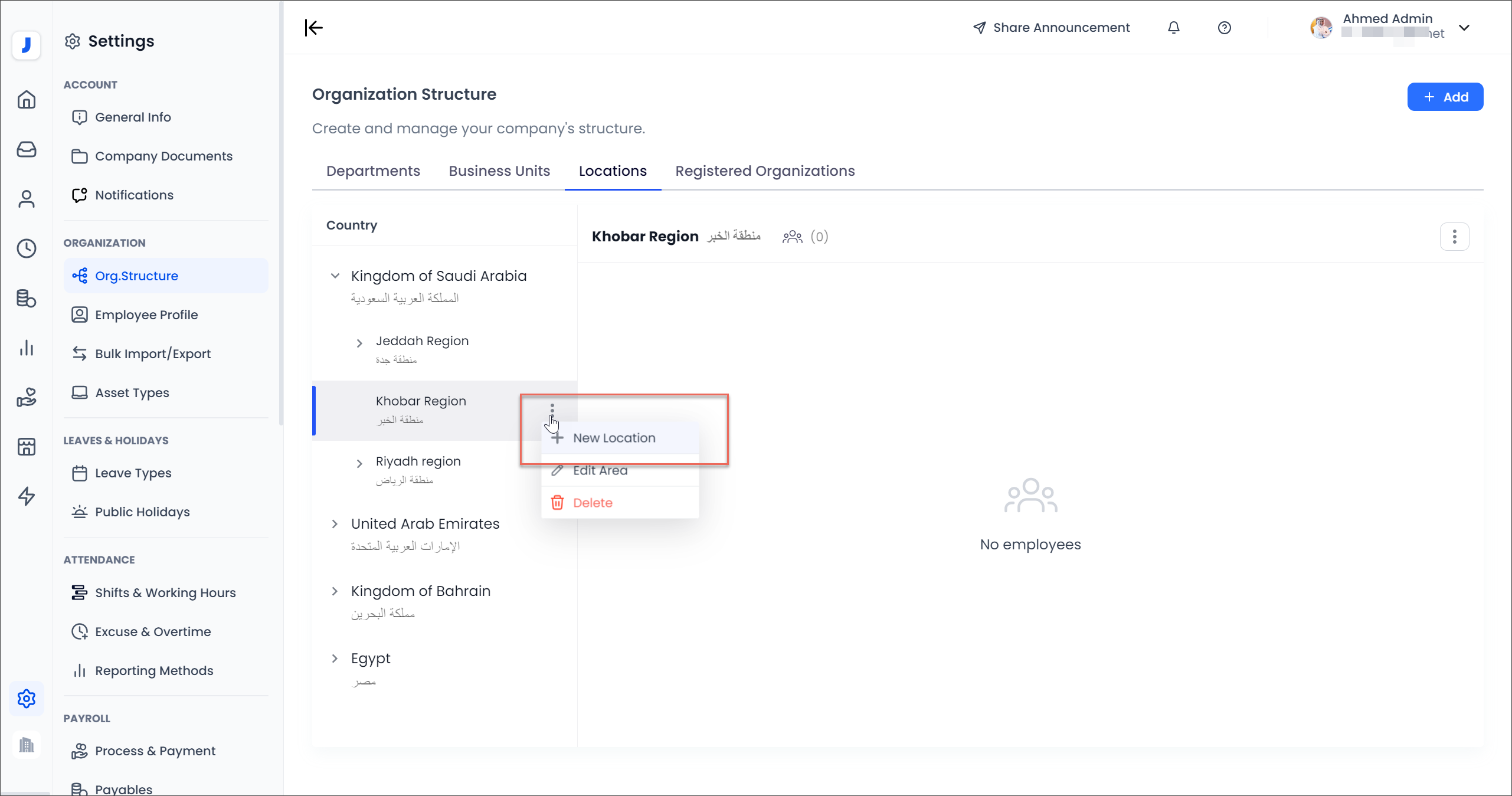1512x796 pixels.
Task: Click the home icon in left rail
Action: click(x=27, y=100)
